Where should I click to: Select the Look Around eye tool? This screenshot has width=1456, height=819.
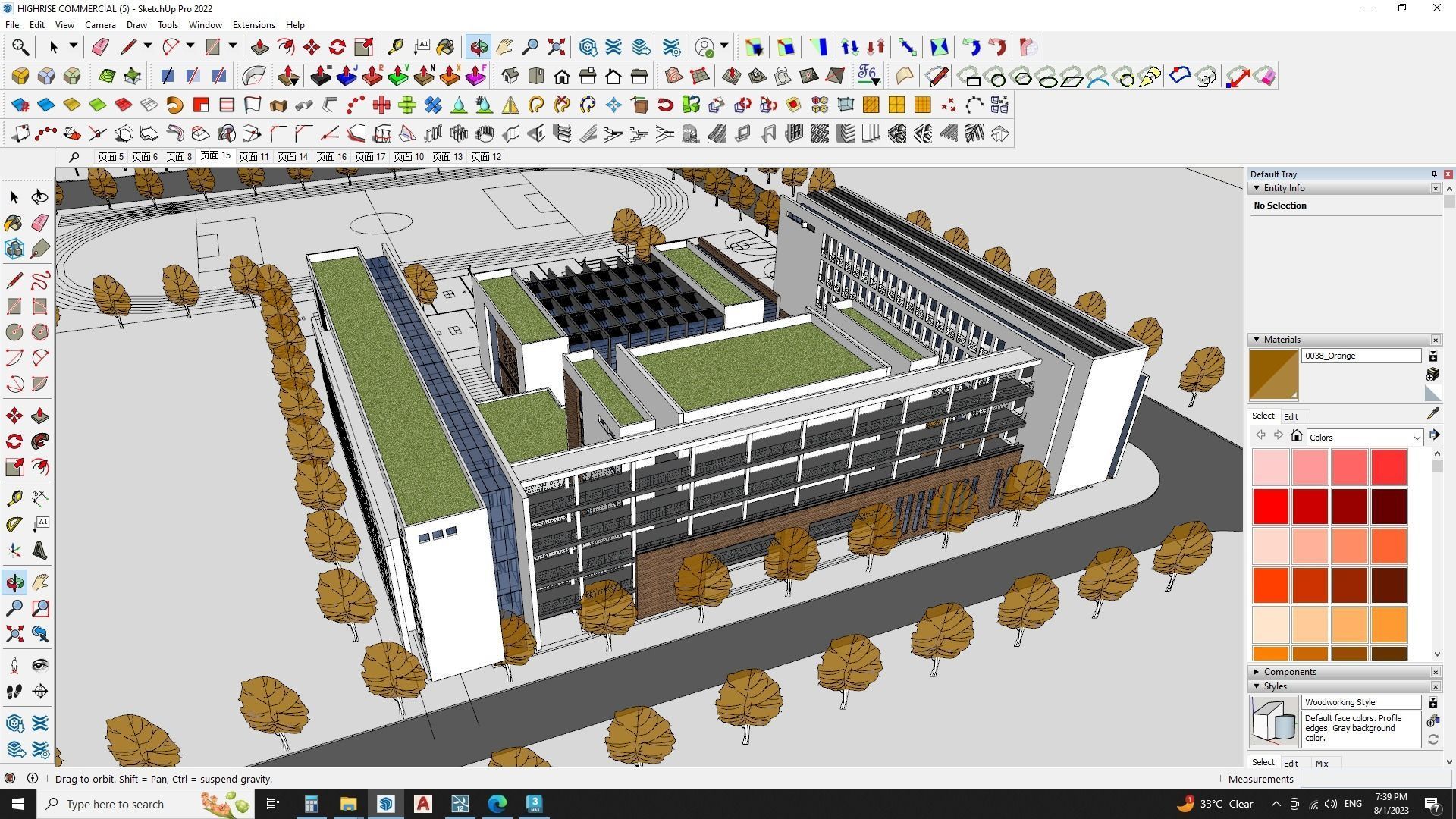[x=39, y=666]
